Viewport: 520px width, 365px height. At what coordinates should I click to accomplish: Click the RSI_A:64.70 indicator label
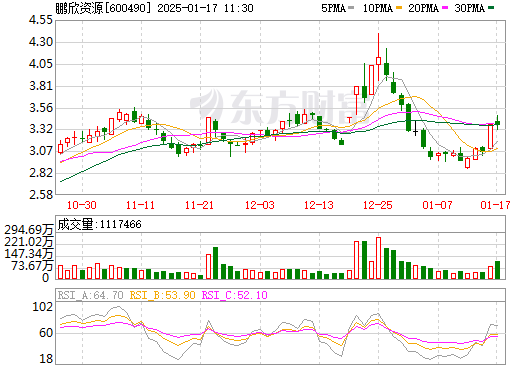coord(90,295)
